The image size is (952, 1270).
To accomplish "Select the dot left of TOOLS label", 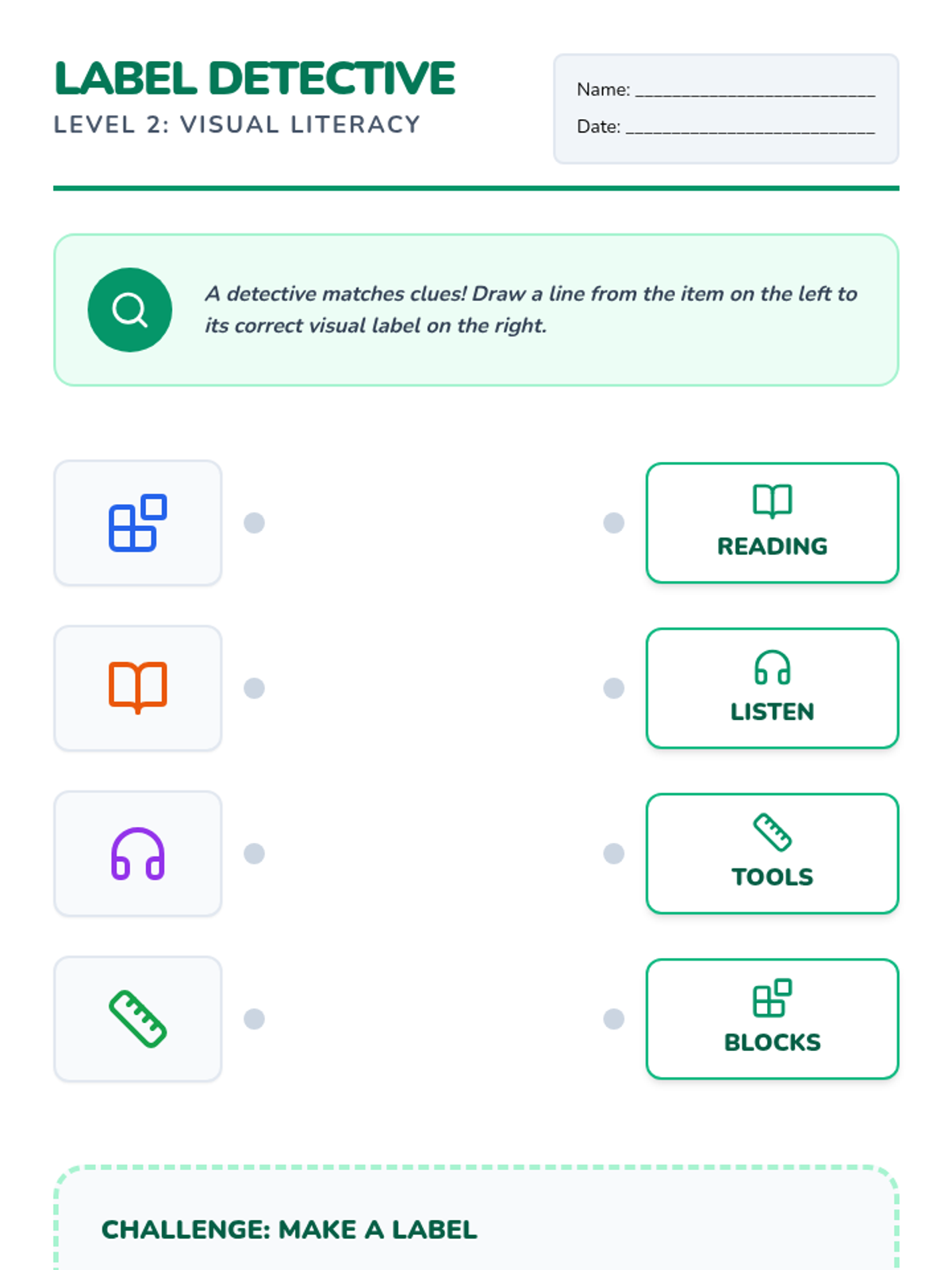I will pyautogui.click(x=613, y=853).
